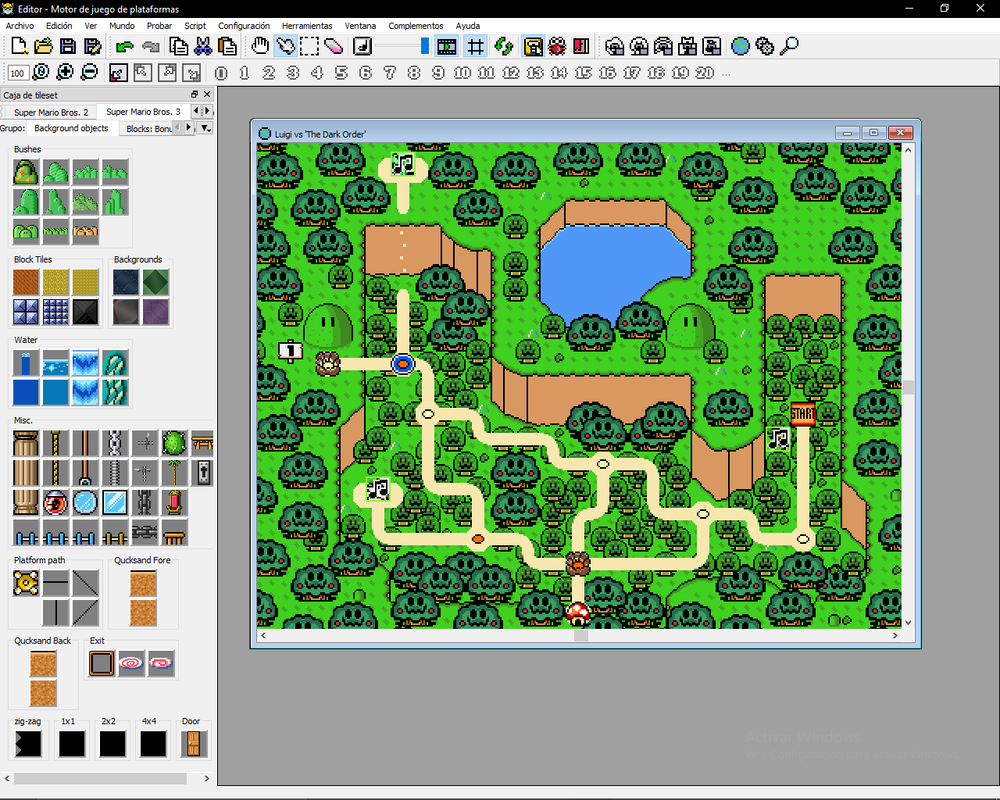Screen dimensions: 1000x800
Task: Click the red crab item icon
Action: [557, 46]
